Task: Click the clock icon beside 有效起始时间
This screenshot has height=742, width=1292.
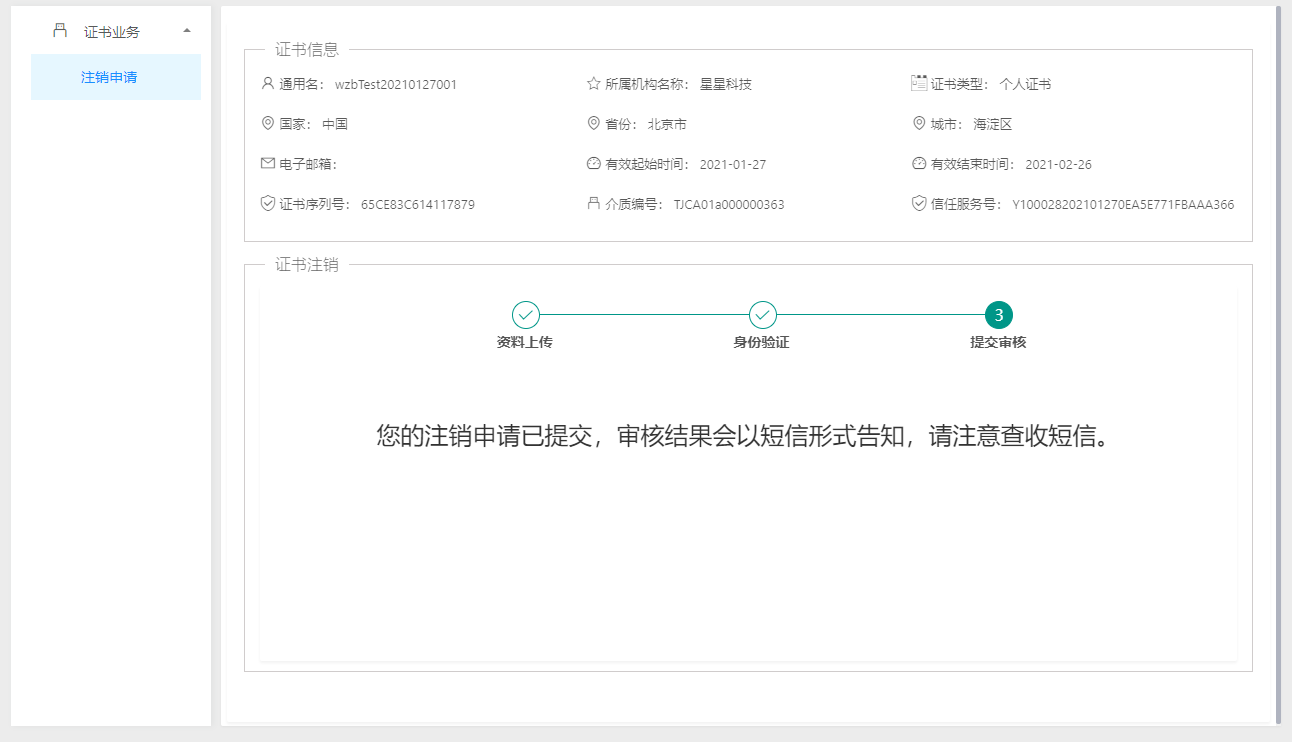Action: coord(593,164)
